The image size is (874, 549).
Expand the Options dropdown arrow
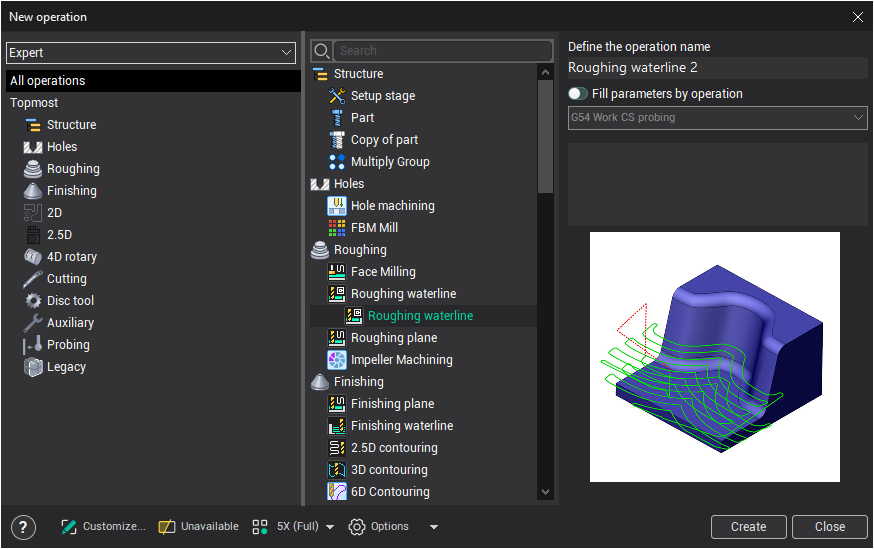pyautogui.click(x=434, y=527)
